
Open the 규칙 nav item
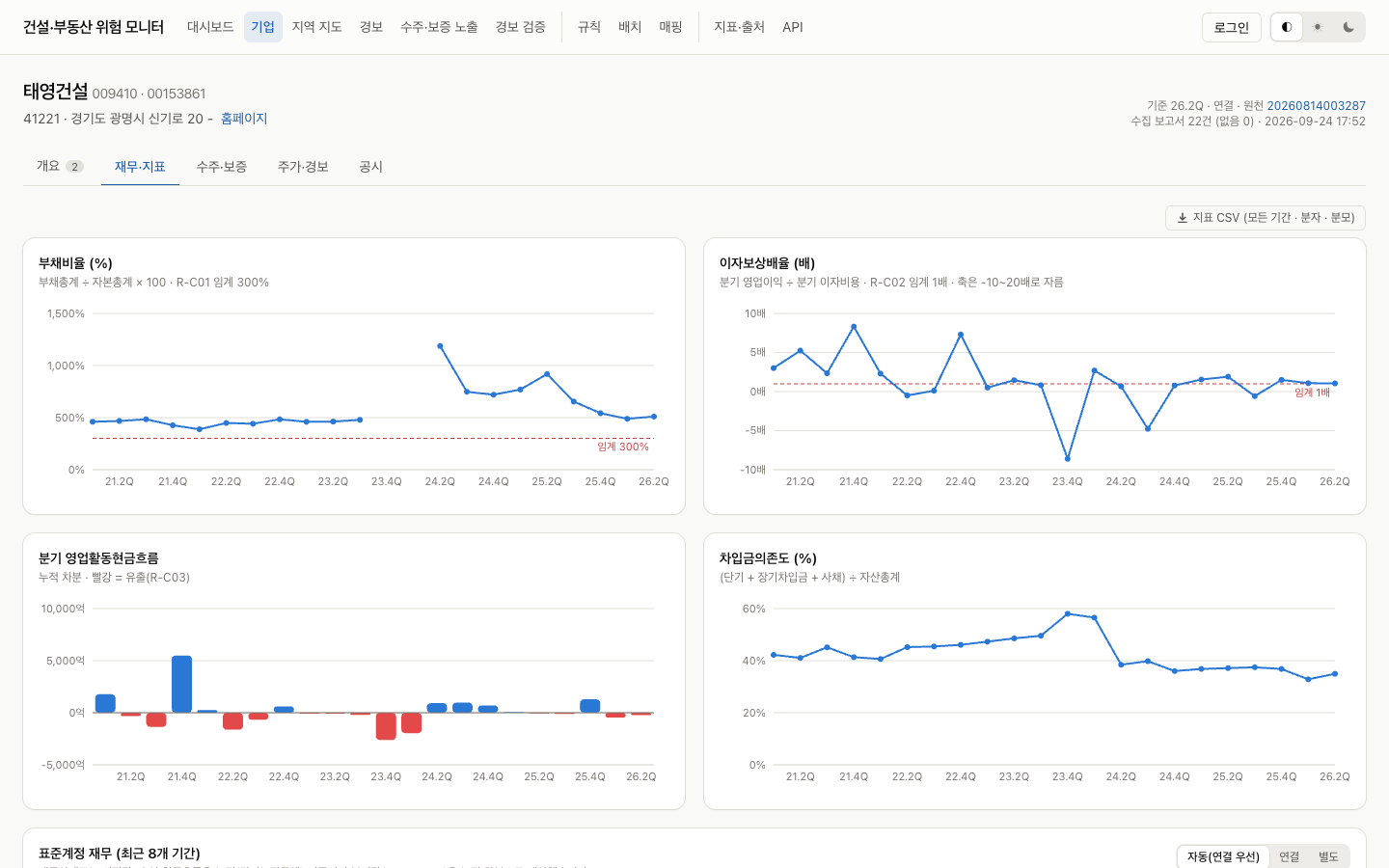(589, 27)
